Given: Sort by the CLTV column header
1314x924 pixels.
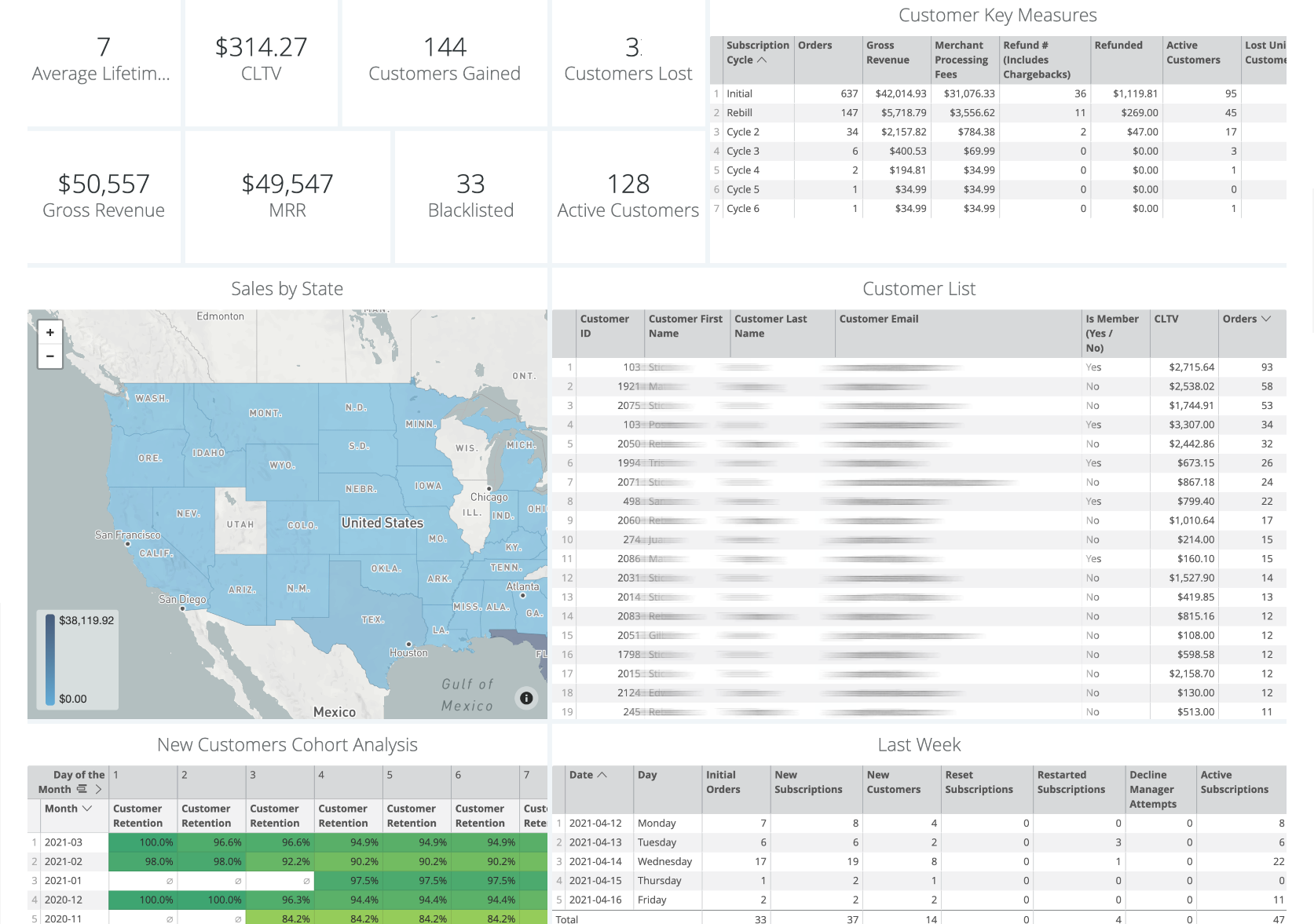Looking at the screenshot, I should (x=1166, y=319).
